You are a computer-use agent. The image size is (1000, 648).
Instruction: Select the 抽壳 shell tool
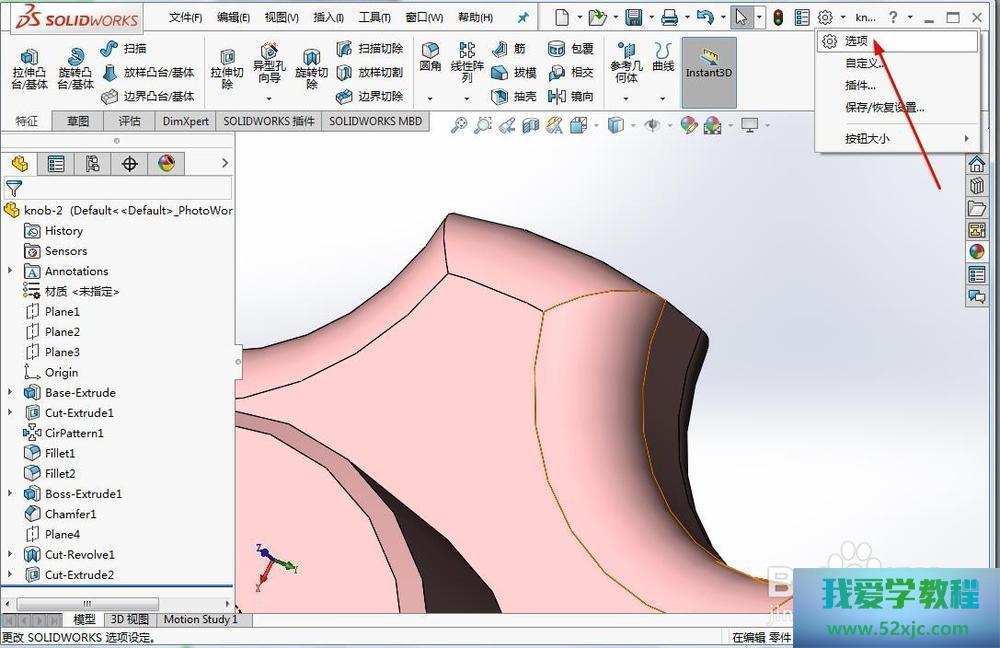514,97
